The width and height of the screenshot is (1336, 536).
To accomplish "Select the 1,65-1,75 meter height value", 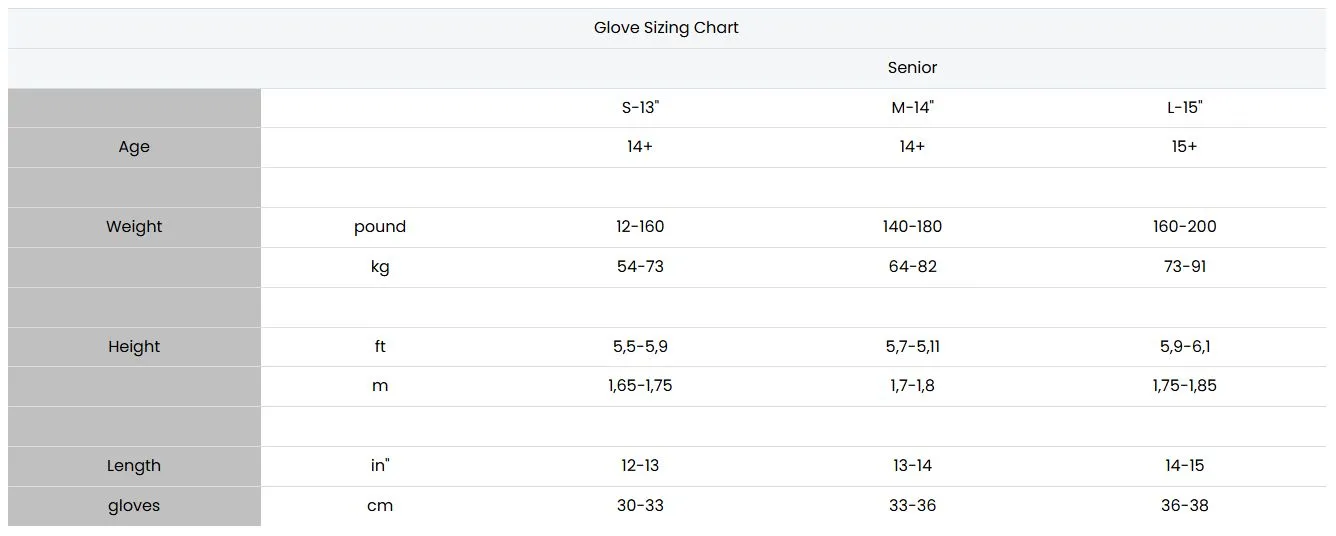I will coord(640,386).
